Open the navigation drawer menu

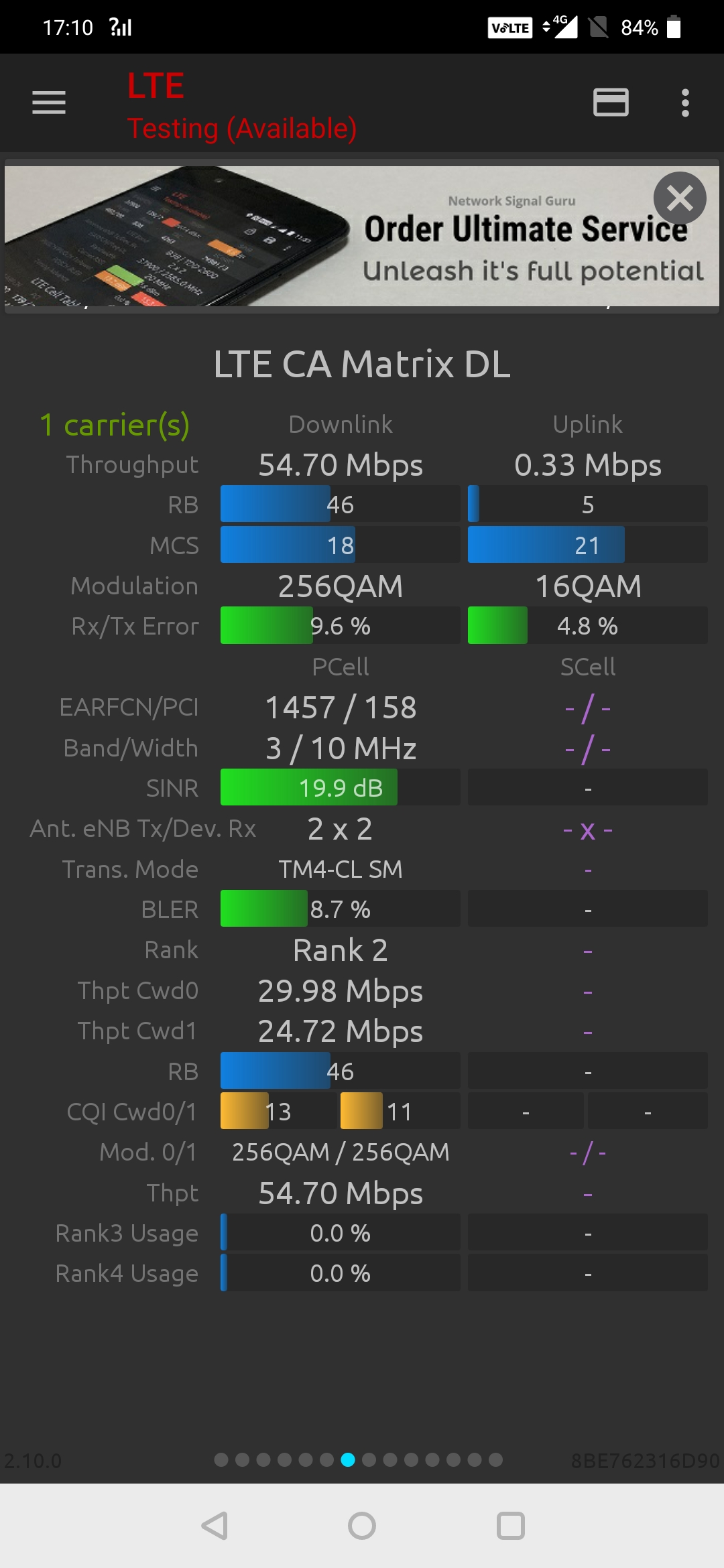pyautogui.click(x=49, y=103)
